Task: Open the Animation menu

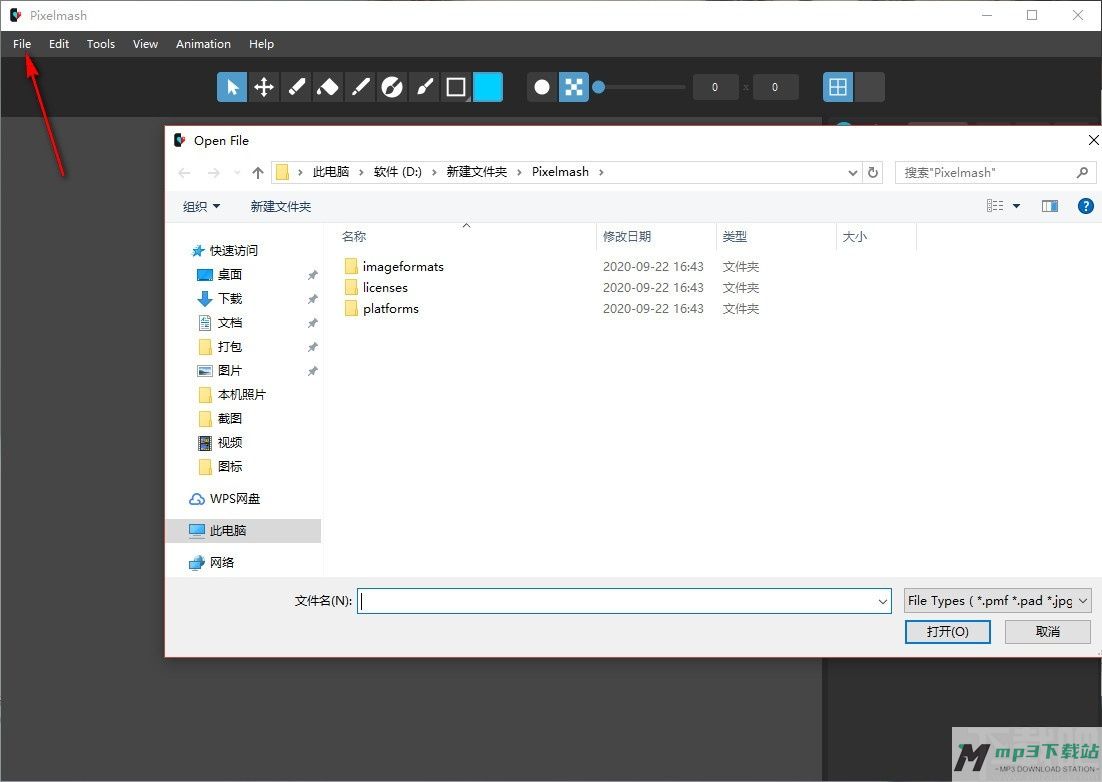Action: point(203,44)
